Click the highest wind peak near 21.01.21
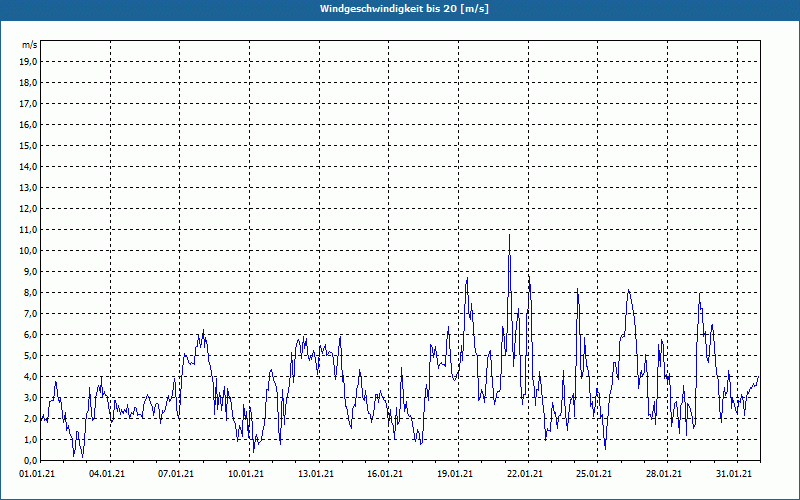Image resolution: width=800 pixels, height=500 pixels. coord(509,235)
